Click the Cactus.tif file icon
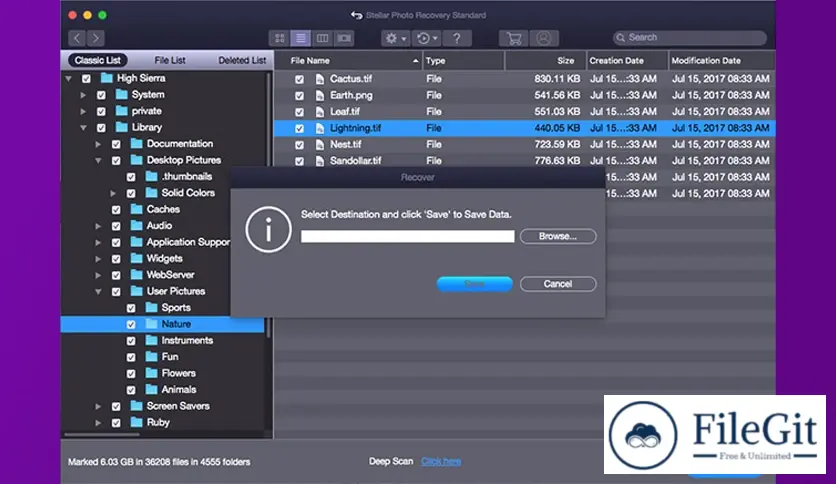836x484 pixels. 320,79
